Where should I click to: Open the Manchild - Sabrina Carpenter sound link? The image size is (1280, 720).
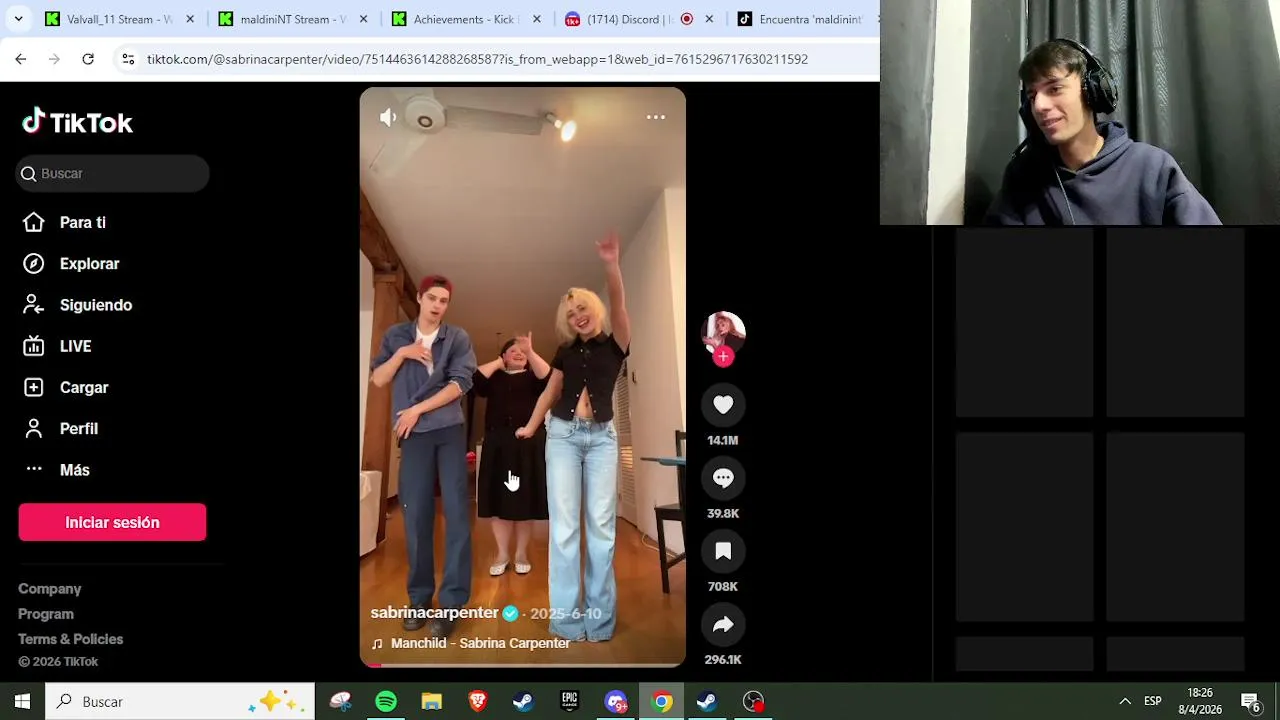pos(480,643)
